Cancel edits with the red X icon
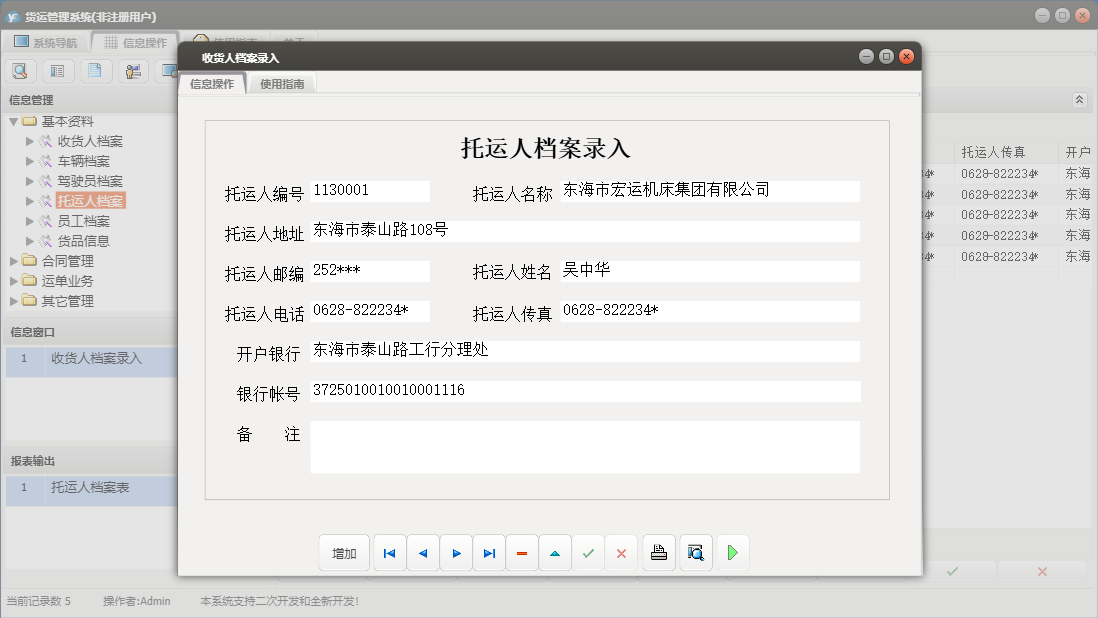 coord(621,553)
